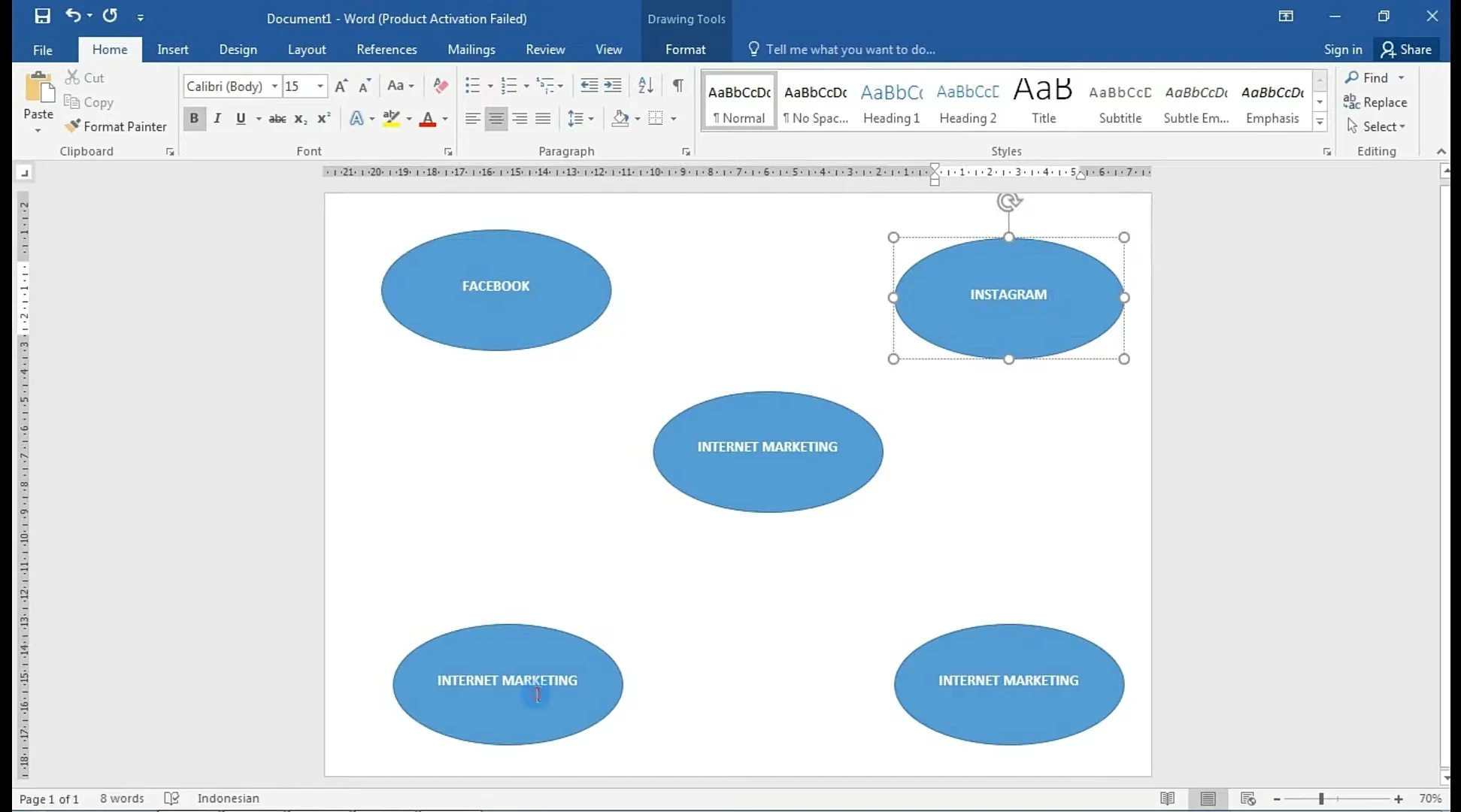Open the Font size dropdown
1461x812 pixels.
(x=320, y=85)
